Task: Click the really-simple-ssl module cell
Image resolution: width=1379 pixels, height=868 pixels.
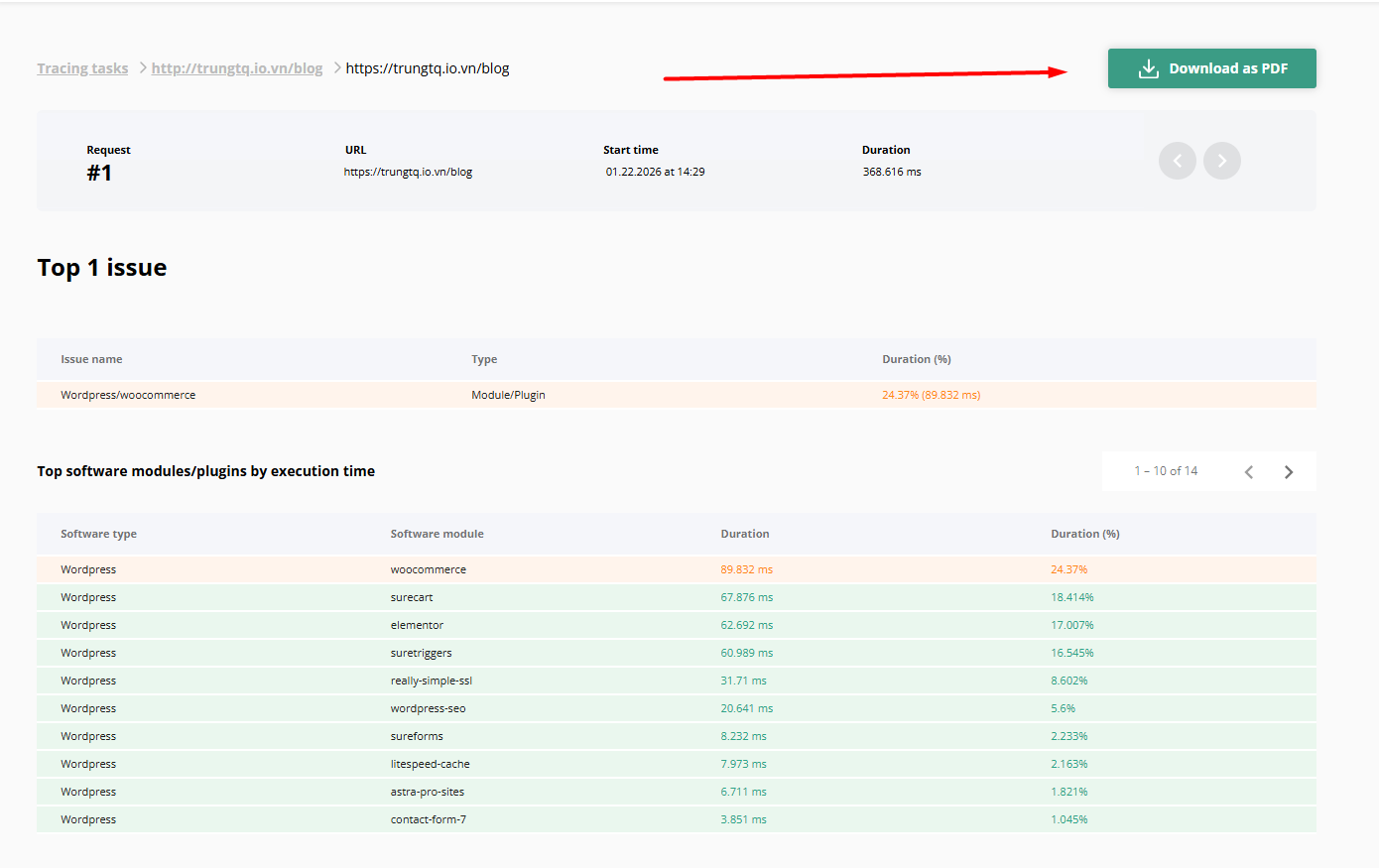Action: tap(432, 681)
